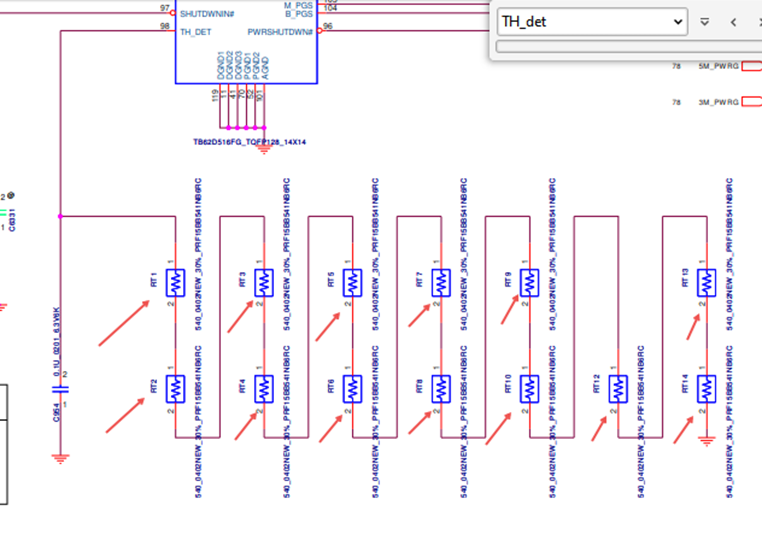
Task: Click the ground symbol below RT14
Action: pos(706,441)
